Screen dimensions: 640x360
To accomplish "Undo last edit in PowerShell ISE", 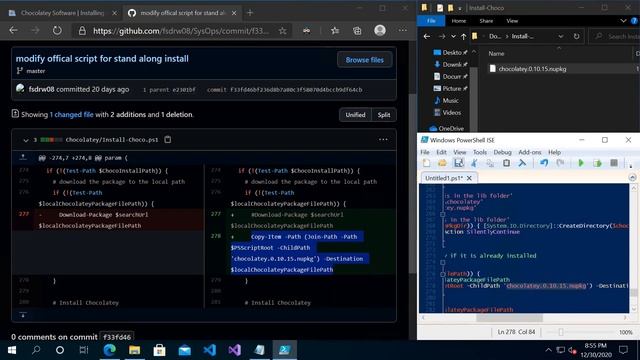I will 544,163.
